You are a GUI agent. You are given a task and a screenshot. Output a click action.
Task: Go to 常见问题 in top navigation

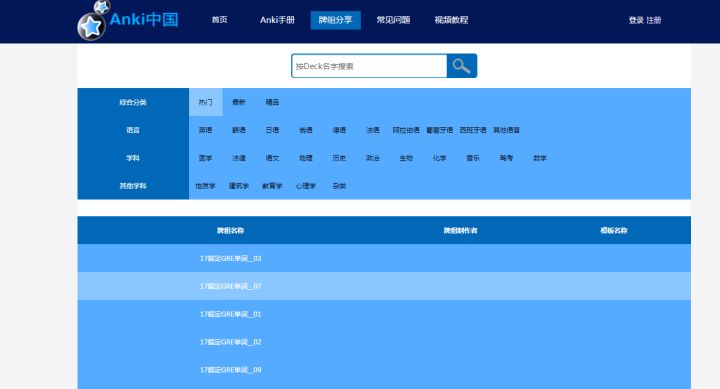[x=393, y=20]
